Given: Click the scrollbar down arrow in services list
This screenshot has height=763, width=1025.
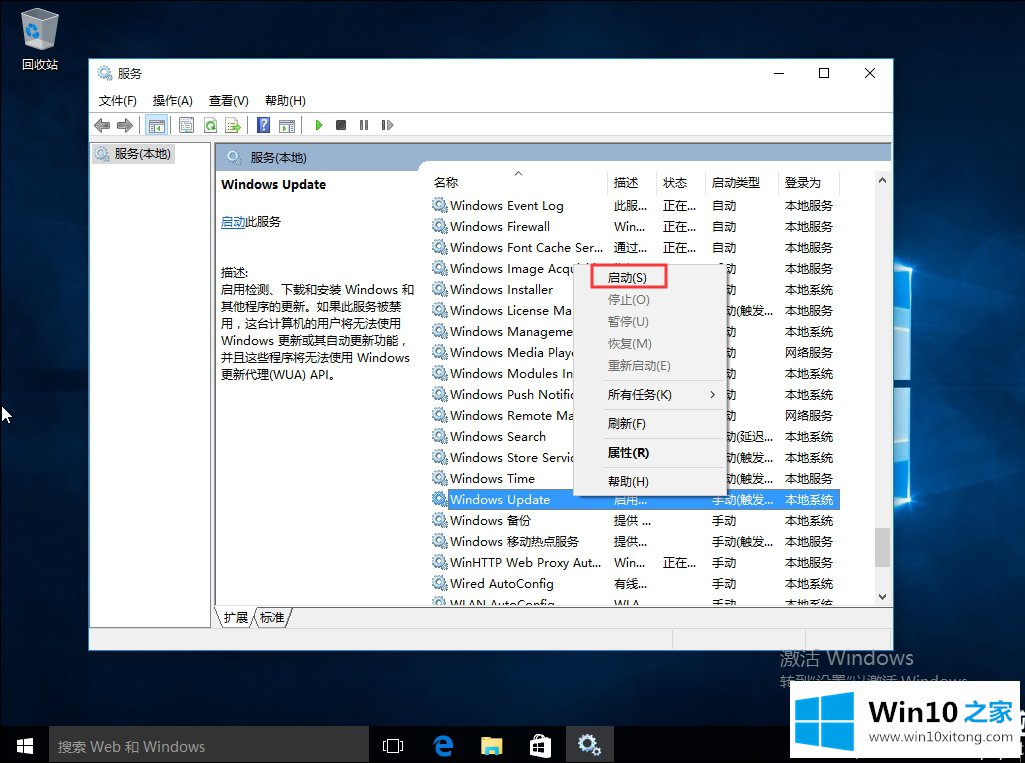Looking at the screenshot, I should (882, 596).
